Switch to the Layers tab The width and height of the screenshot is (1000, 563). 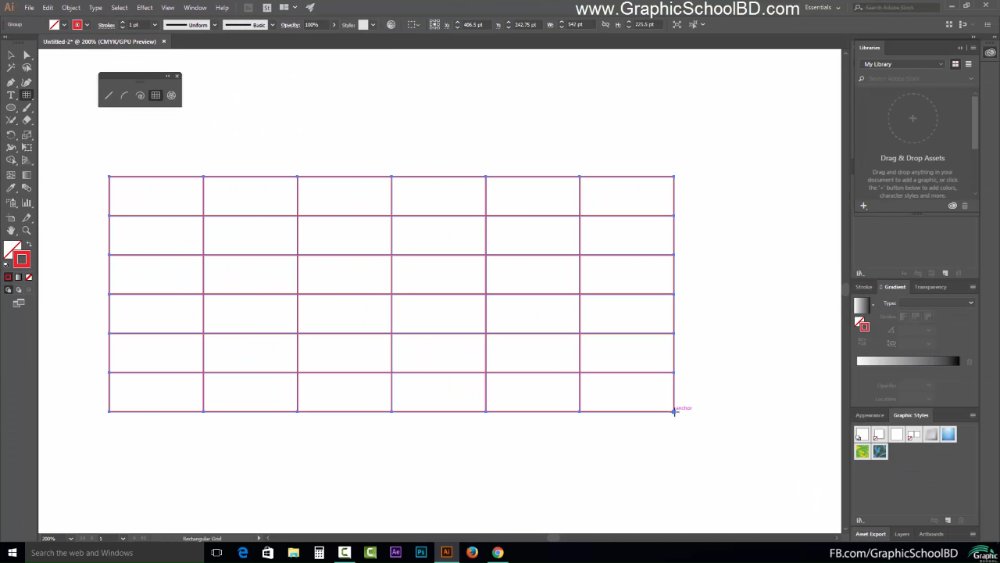pyautogui.click(x=902, y=534)
